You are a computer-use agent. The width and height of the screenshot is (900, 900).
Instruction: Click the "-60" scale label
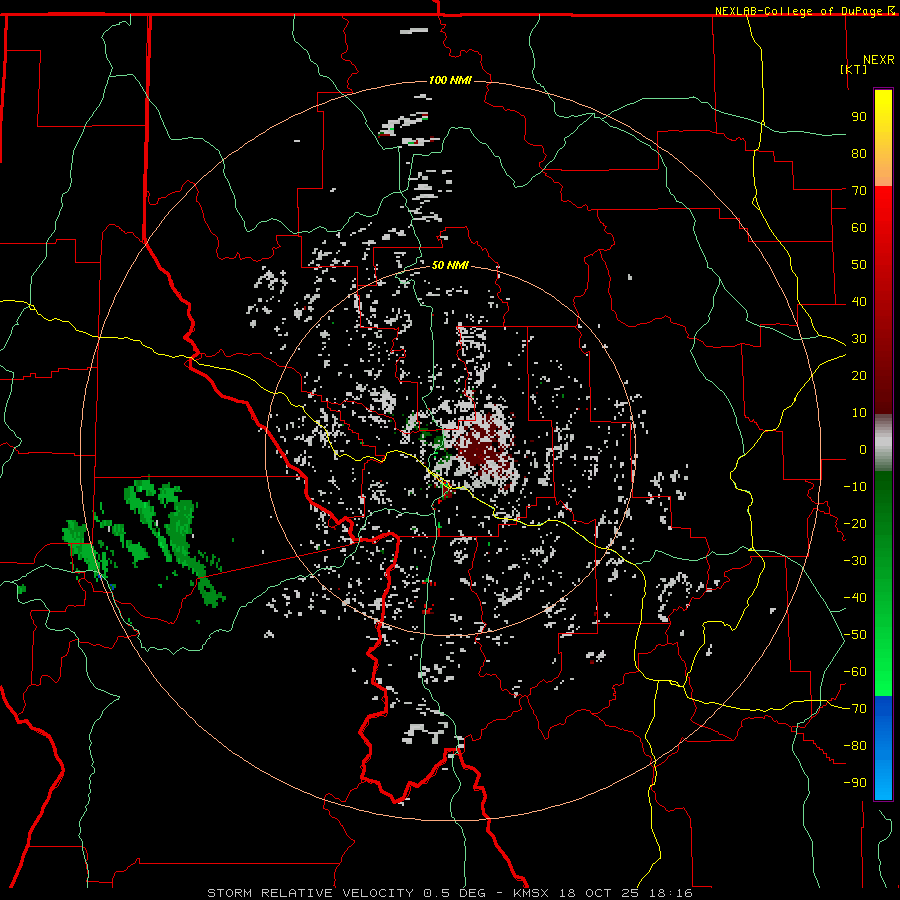pyautogui.click(x=855, y=672)
